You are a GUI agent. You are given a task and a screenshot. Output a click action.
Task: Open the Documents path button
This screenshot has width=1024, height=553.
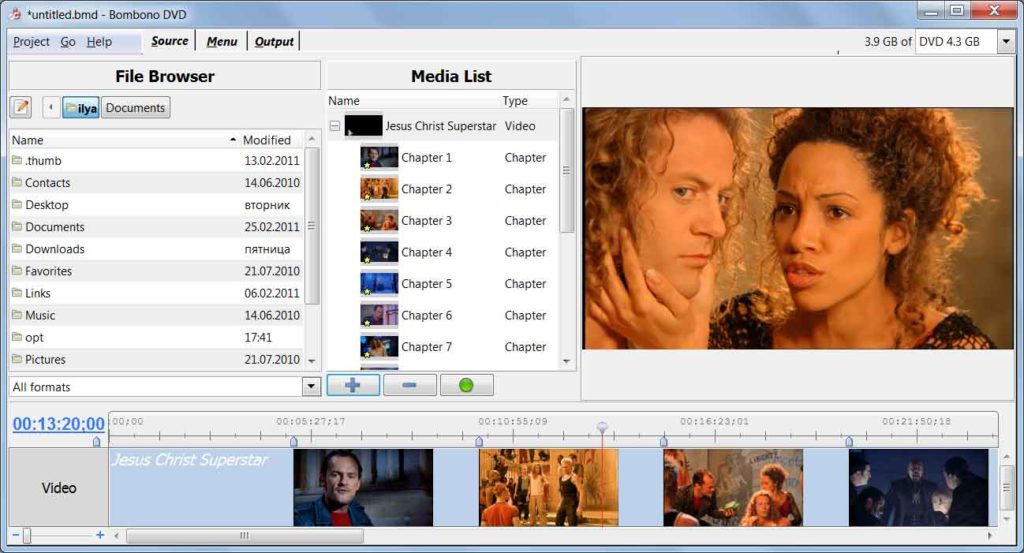pyautogui.click(x=135, y=108)
